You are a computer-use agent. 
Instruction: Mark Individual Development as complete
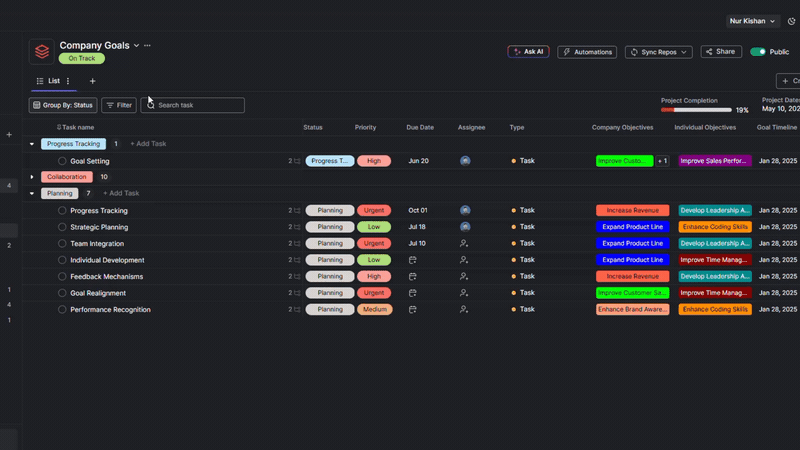tap(62, 260)
